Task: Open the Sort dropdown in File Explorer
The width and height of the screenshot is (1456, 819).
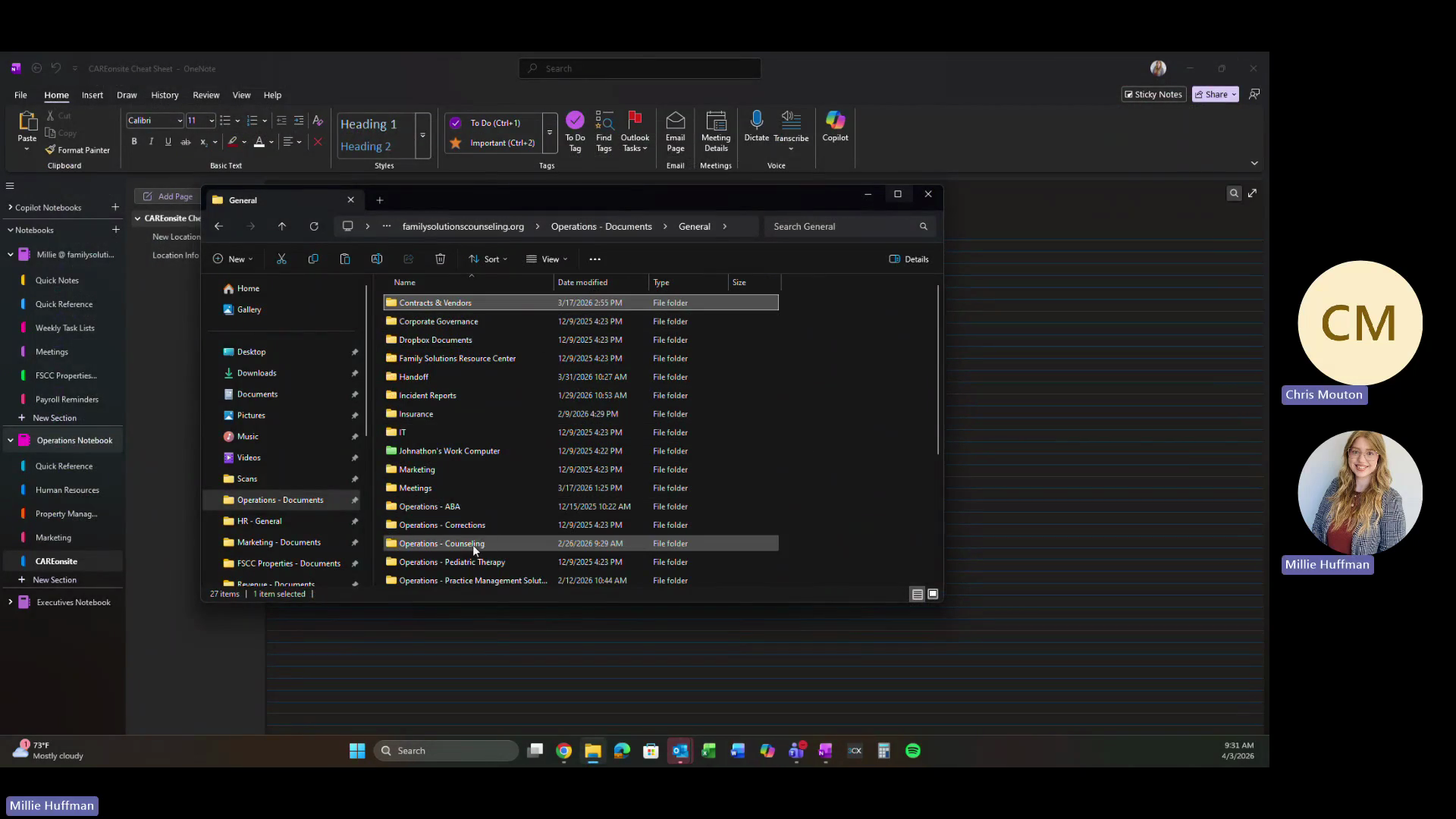Action: (x=488, y=259)
